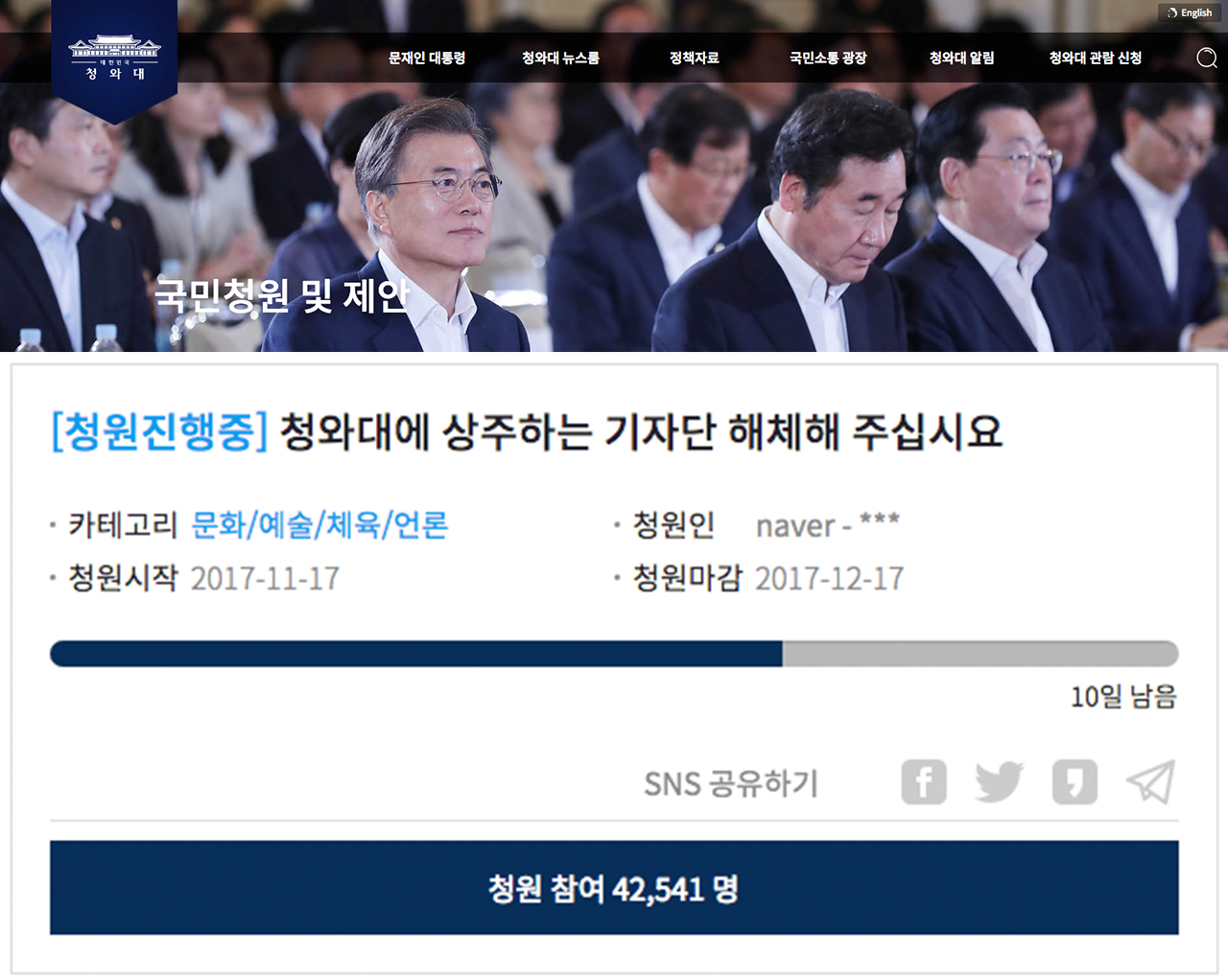Open the 국민소통 광장 menu
Image resolution: width=1228 pixels, height=980 pixels.
pos(828,58)
